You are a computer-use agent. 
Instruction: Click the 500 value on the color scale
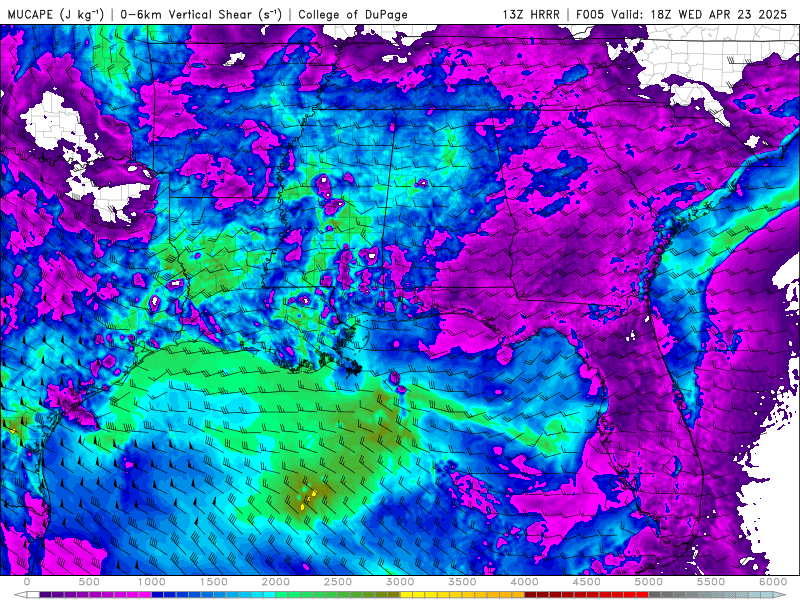(89, 582)
